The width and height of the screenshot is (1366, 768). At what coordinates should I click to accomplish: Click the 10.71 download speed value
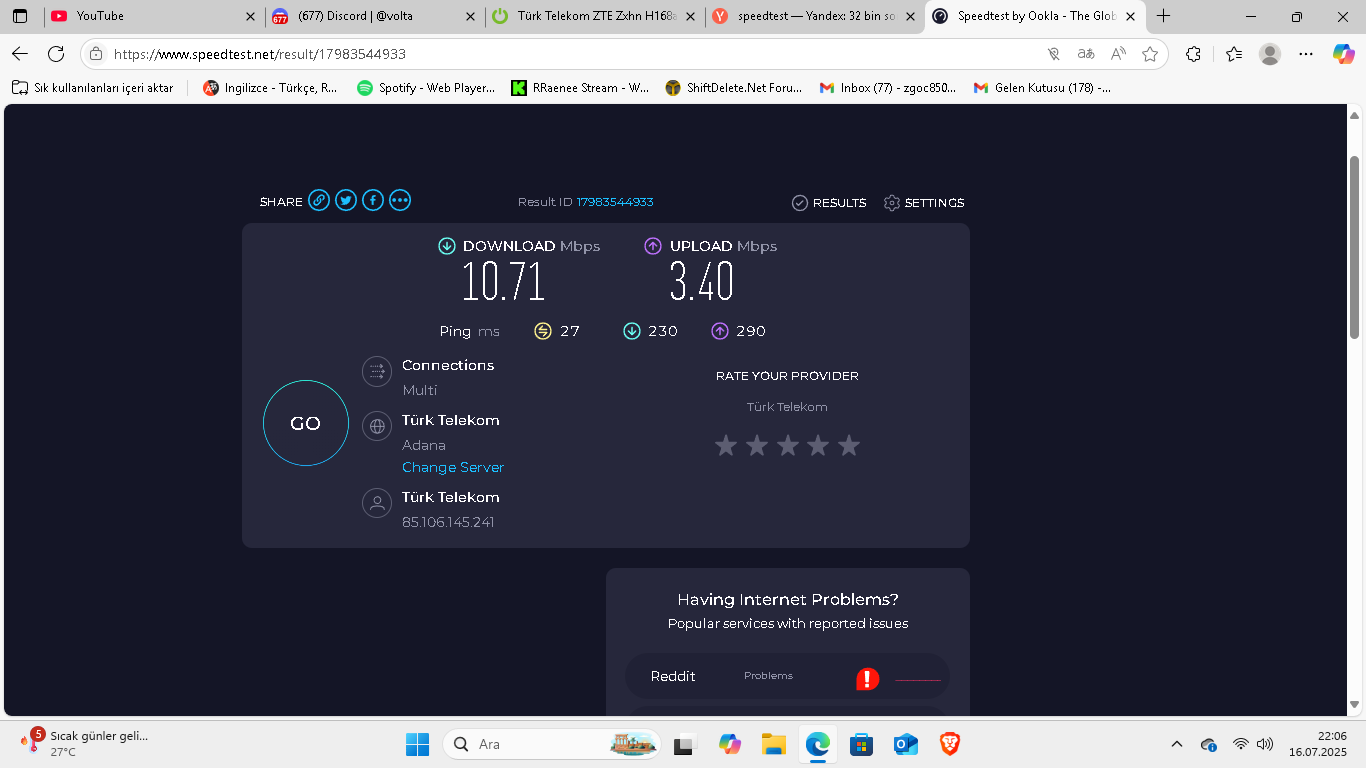click(503, 282)
